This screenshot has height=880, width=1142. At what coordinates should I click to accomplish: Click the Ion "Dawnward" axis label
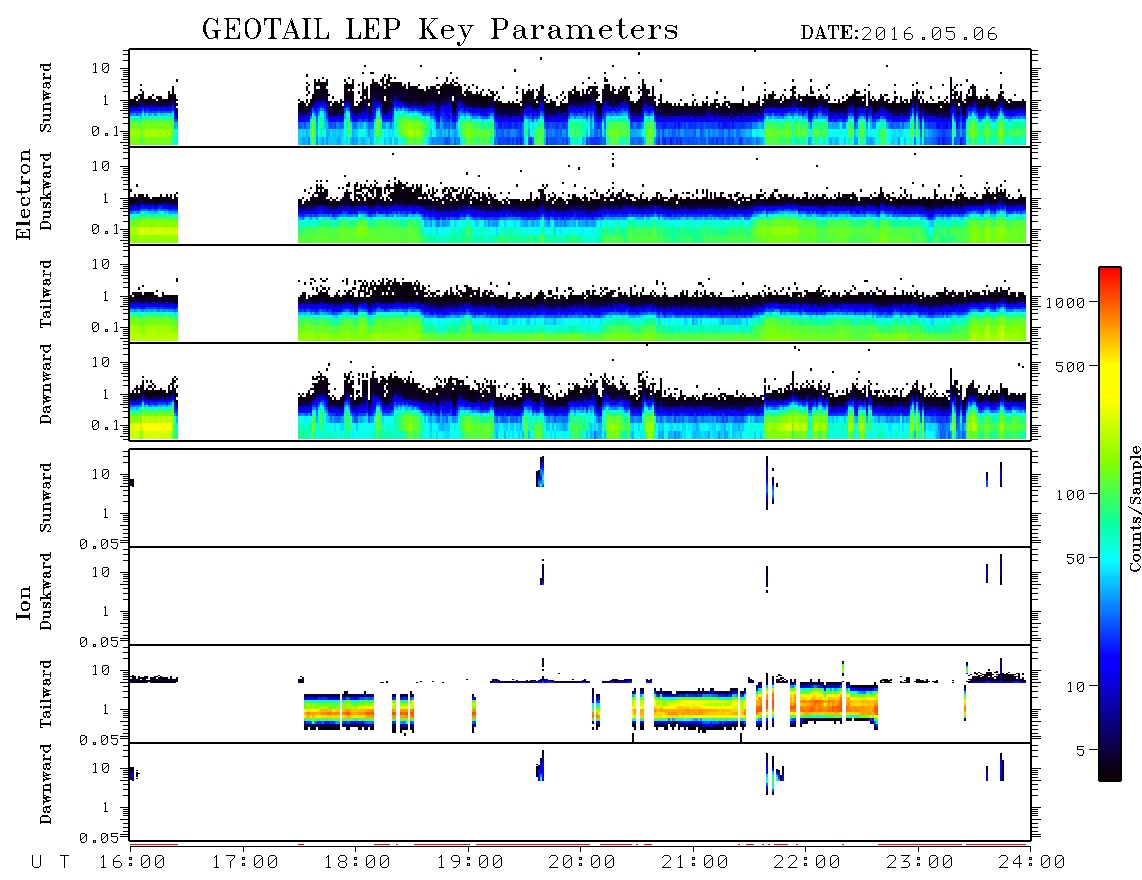[46, 784]
